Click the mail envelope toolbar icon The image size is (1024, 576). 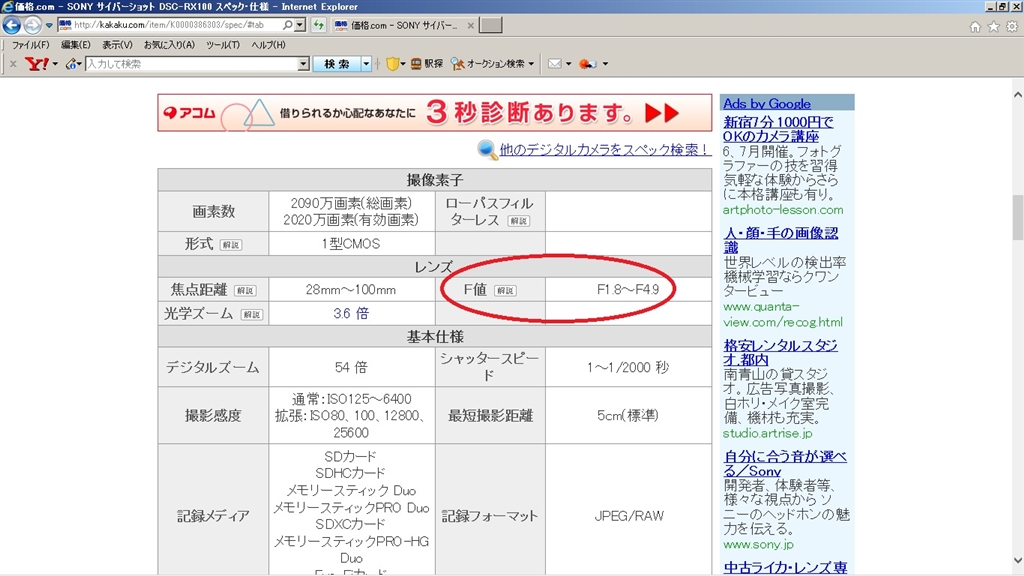(x=554, y=64)
